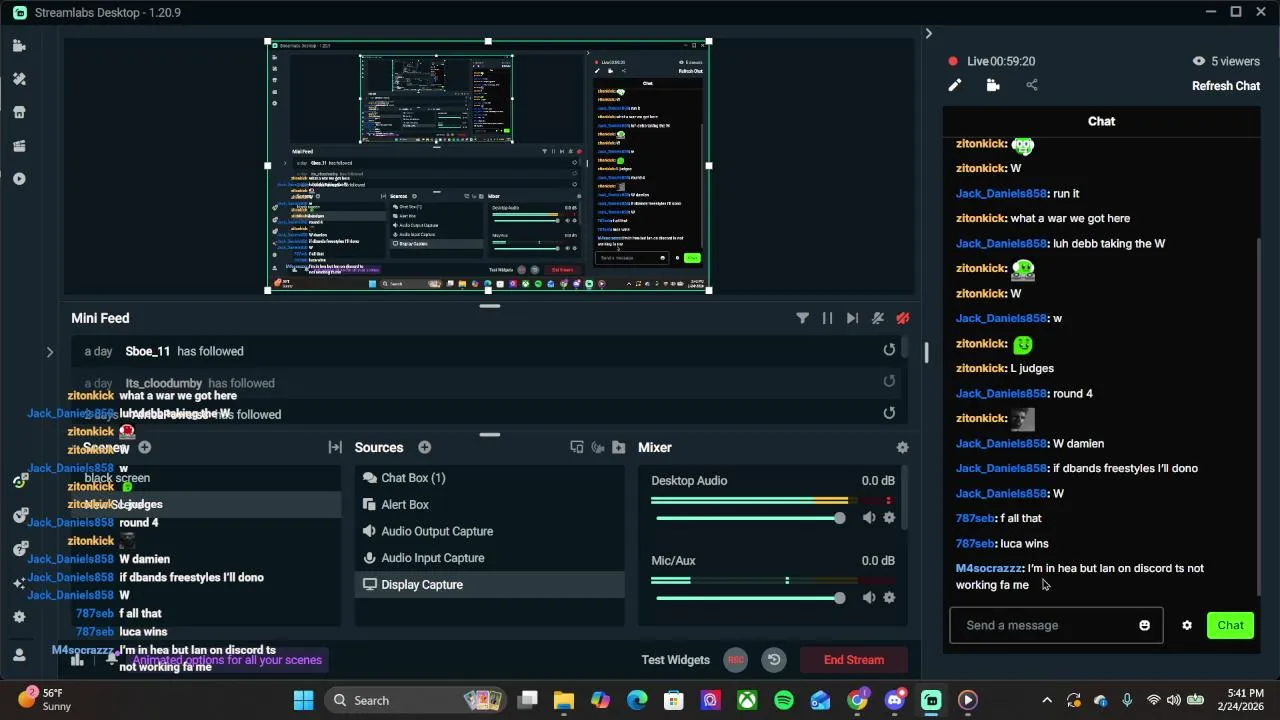Click the first icon right of Sources heading
The width and height of the screenshot is (1280, 720).
tap(577, 448)
